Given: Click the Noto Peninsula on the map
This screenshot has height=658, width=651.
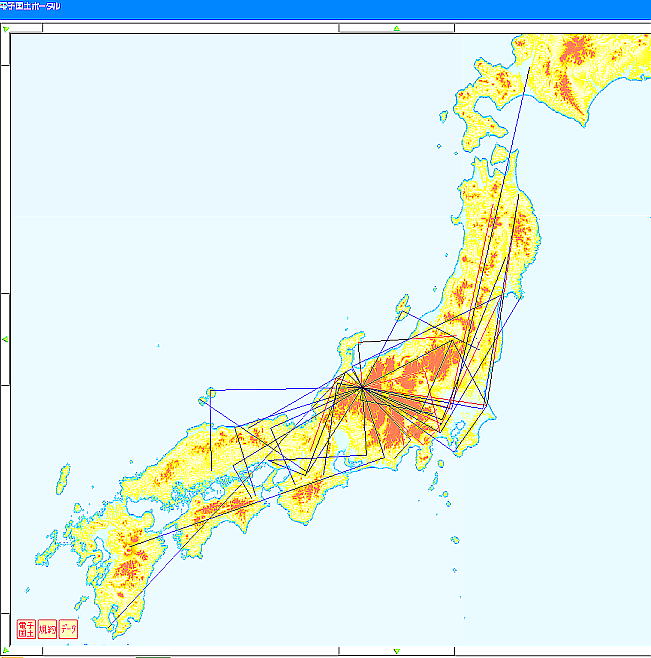Looking at the screenshot, I should [x=347, y=350].
